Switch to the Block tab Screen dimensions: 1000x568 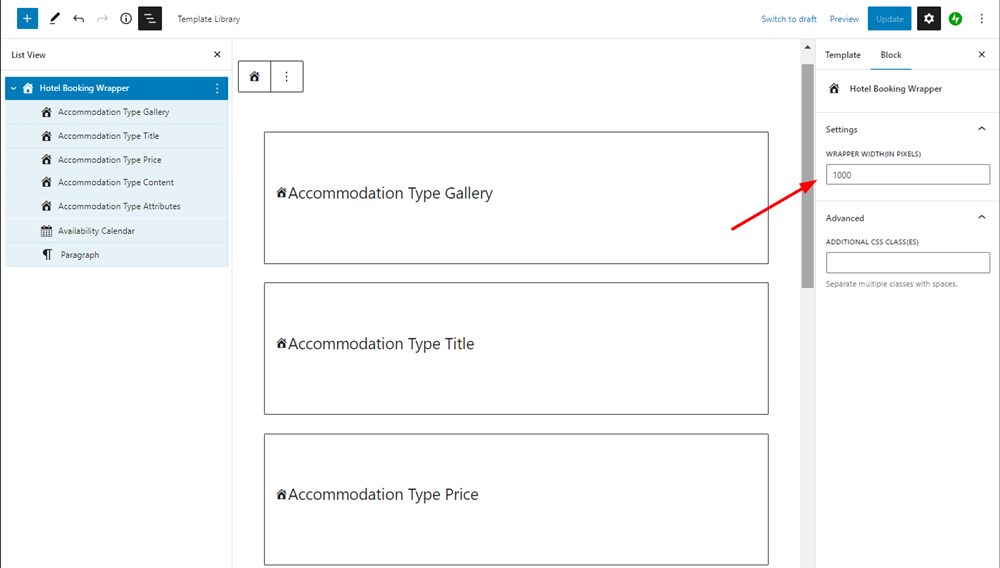891,55
